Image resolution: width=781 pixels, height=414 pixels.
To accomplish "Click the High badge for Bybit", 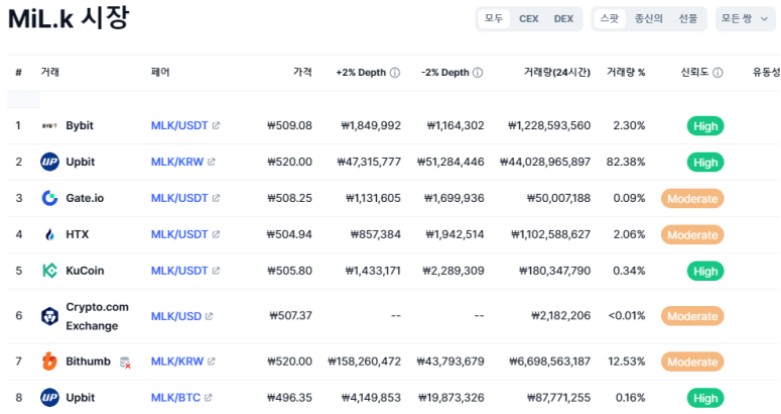I will pos(705,126).
